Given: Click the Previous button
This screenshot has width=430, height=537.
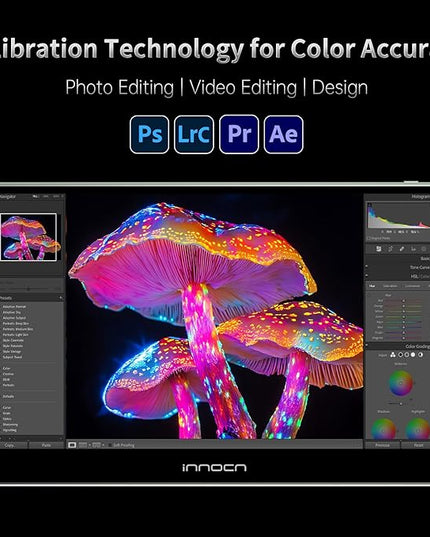Looking at the screenshot, I should (382, 445).
